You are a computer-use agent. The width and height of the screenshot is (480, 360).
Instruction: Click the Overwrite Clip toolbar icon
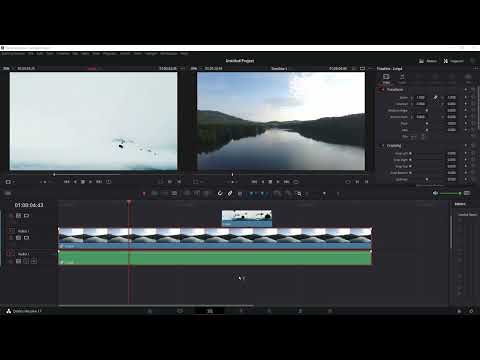[x=197, y=194]
